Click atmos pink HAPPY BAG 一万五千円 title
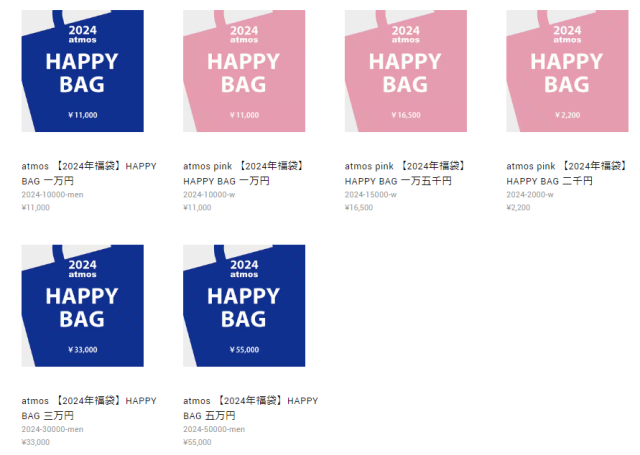This screenshot has width=640, height=455. 405,173
